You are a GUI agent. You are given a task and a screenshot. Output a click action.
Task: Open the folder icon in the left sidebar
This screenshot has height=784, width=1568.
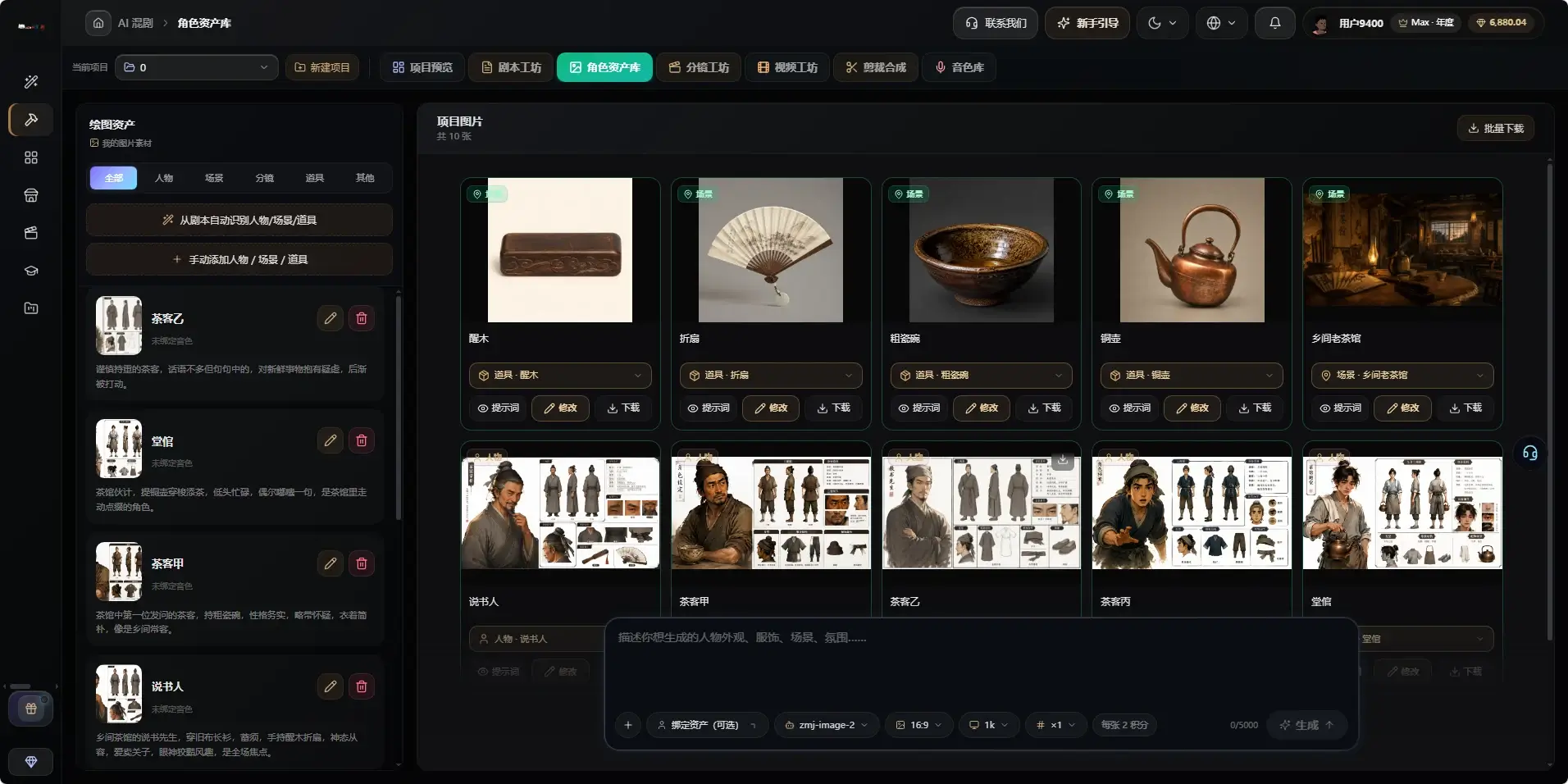[x=31, y=308]
